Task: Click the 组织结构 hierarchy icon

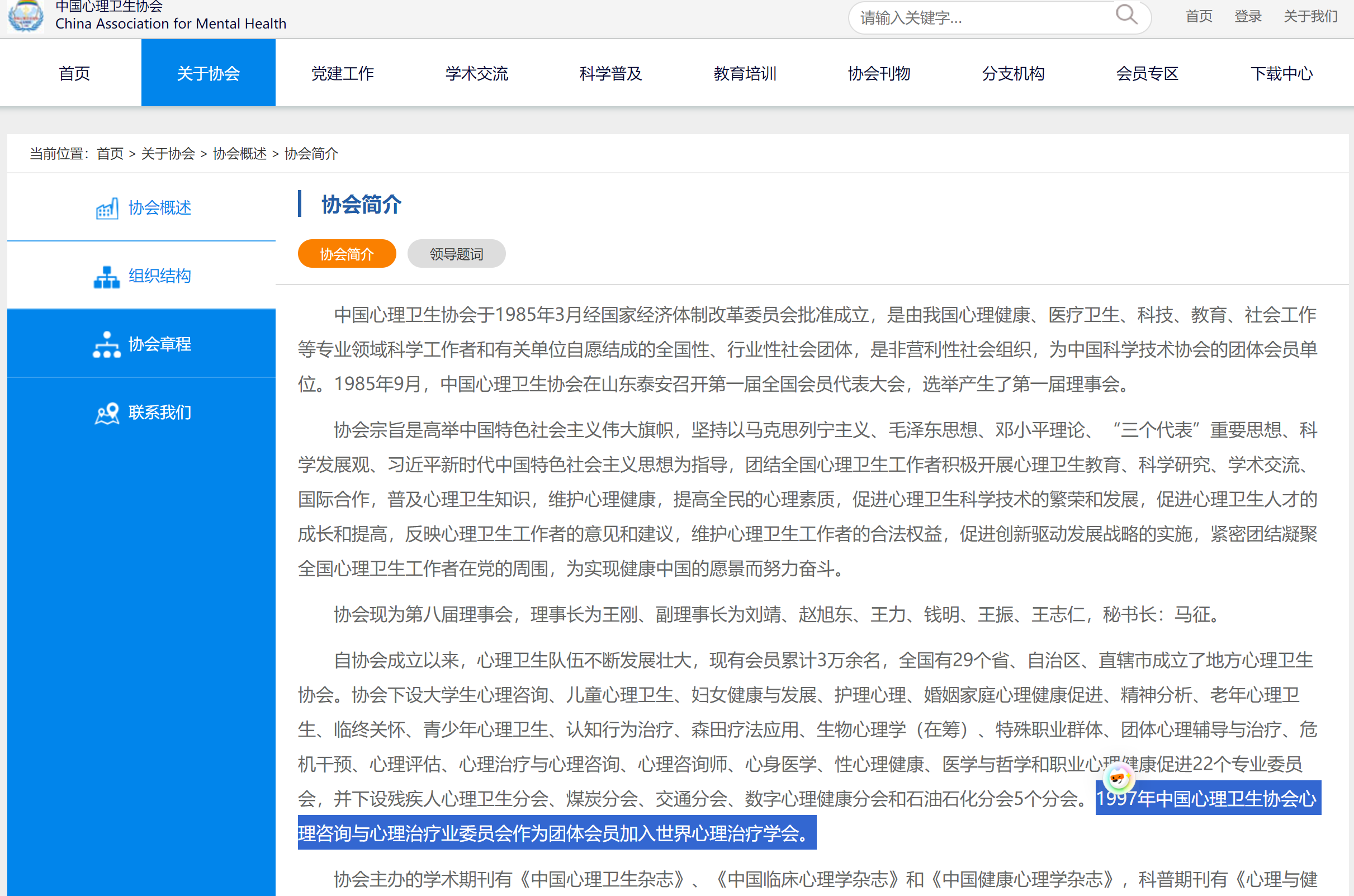Action: (x=107, y=277)
